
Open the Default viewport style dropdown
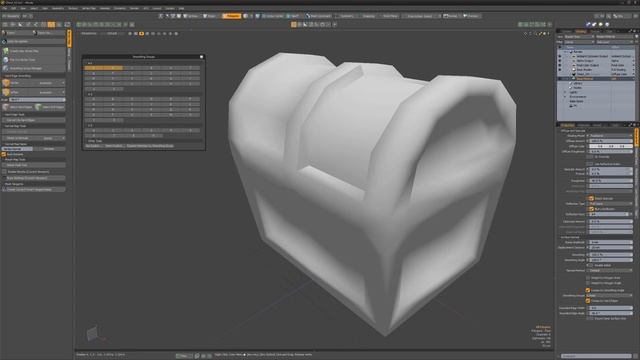point(113,33)
